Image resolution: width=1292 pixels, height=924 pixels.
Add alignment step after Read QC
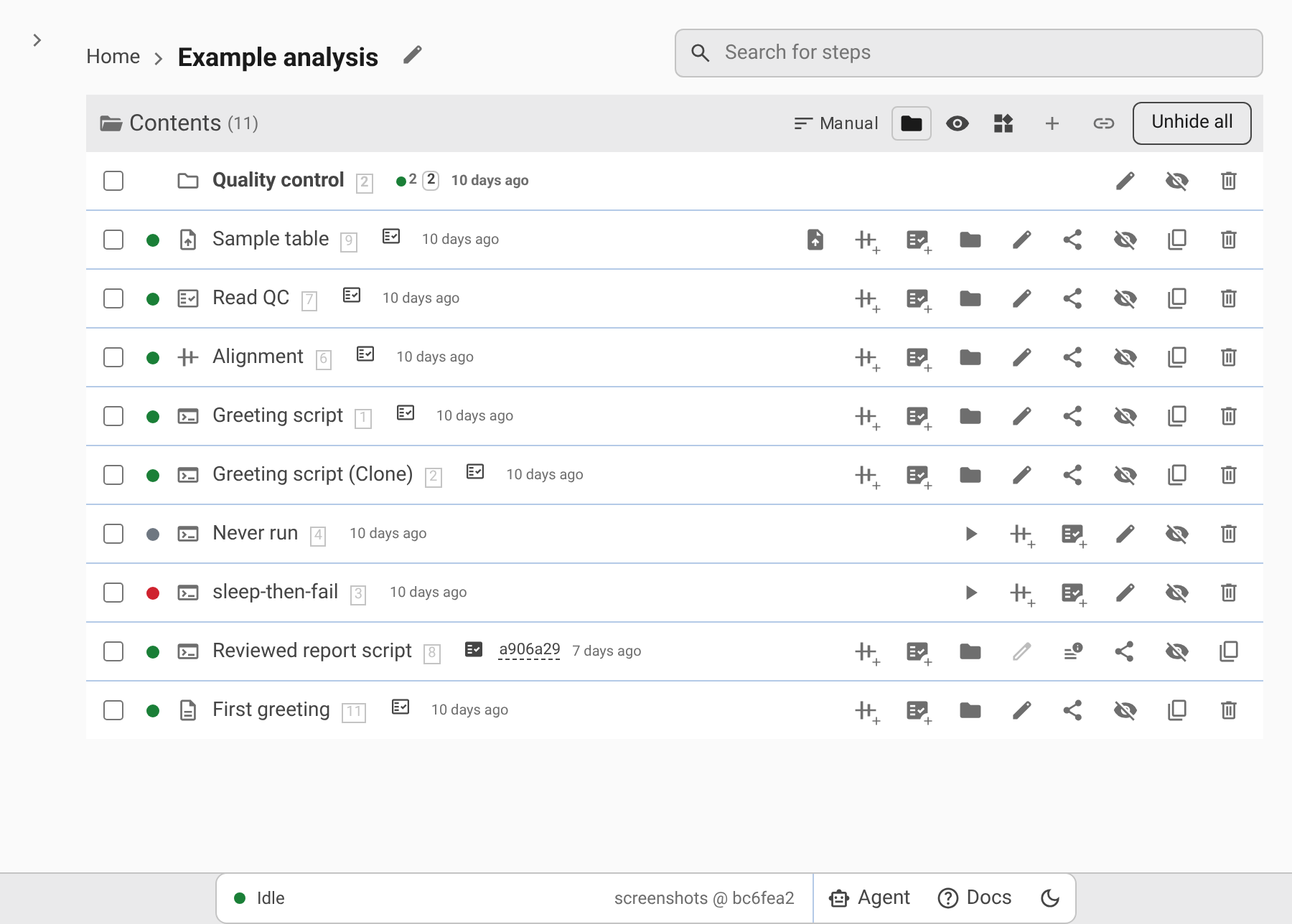[867, 300]
